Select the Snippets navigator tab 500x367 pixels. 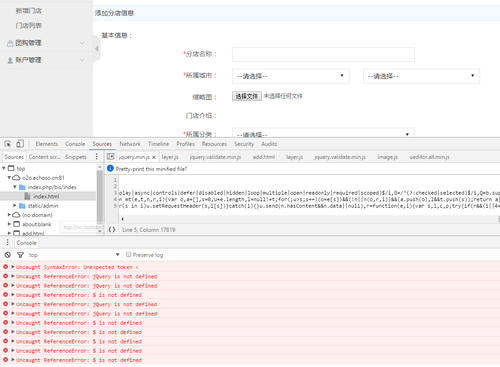[x=76, y=157]
